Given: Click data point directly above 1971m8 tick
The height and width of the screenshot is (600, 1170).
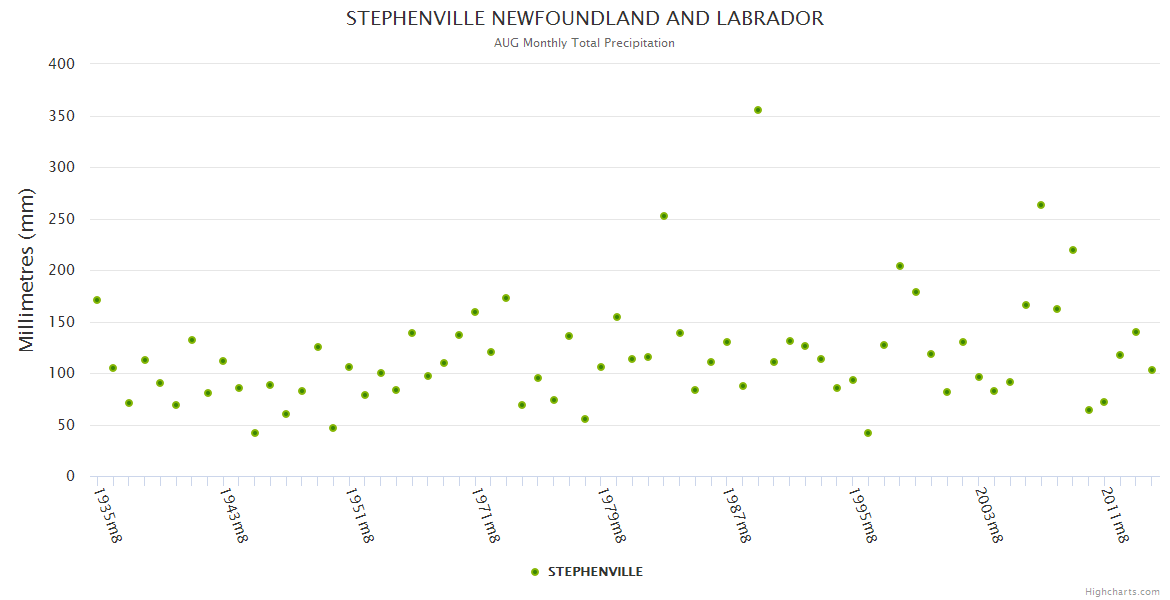Looking at the screenshot, I should click(x=475, y=312).
